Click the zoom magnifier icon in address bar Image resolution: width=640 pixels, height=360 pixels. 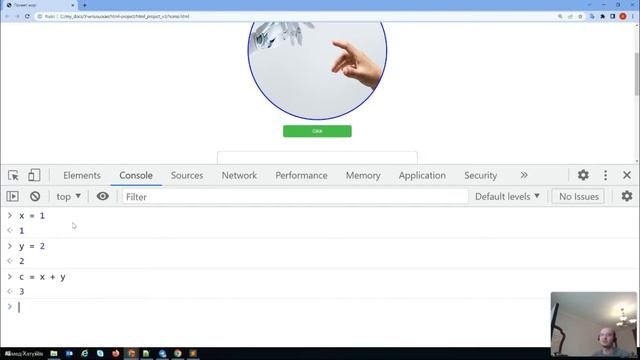coord(560,16)
